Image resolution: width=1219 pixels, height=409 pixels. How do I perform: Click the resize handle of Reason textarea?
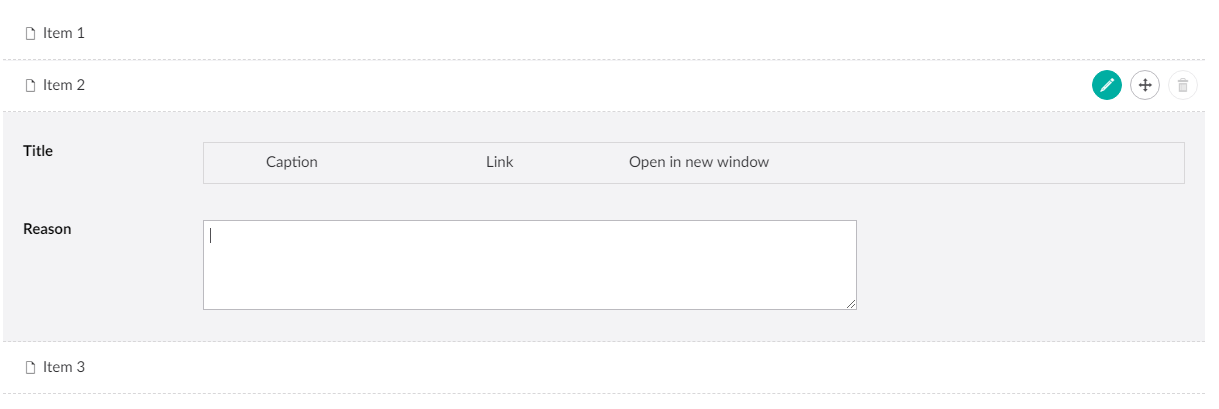coord(851,304)
